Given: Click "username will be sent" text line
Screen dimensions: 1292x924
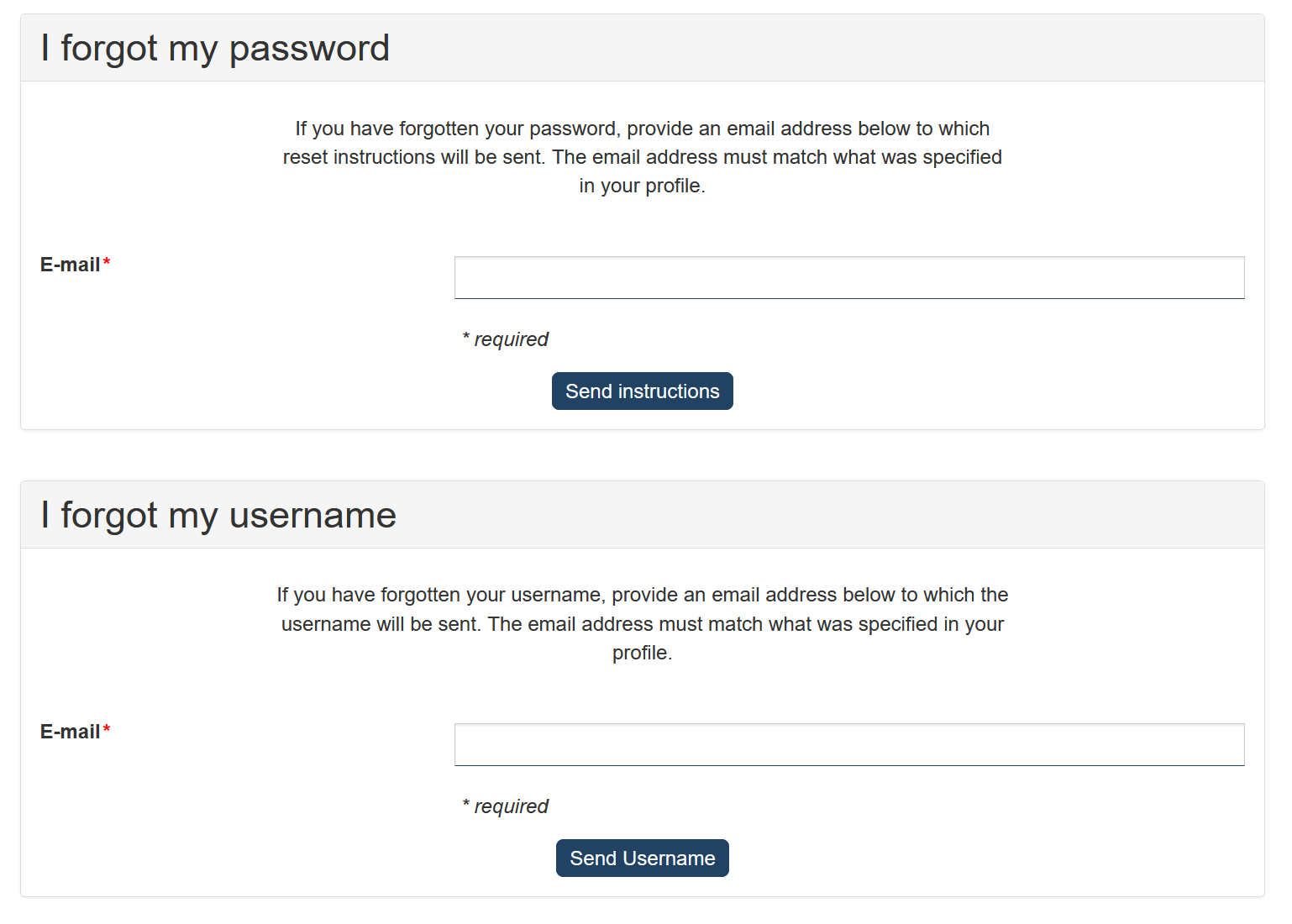Looking at the screenshot, I should tap(379, 625).
